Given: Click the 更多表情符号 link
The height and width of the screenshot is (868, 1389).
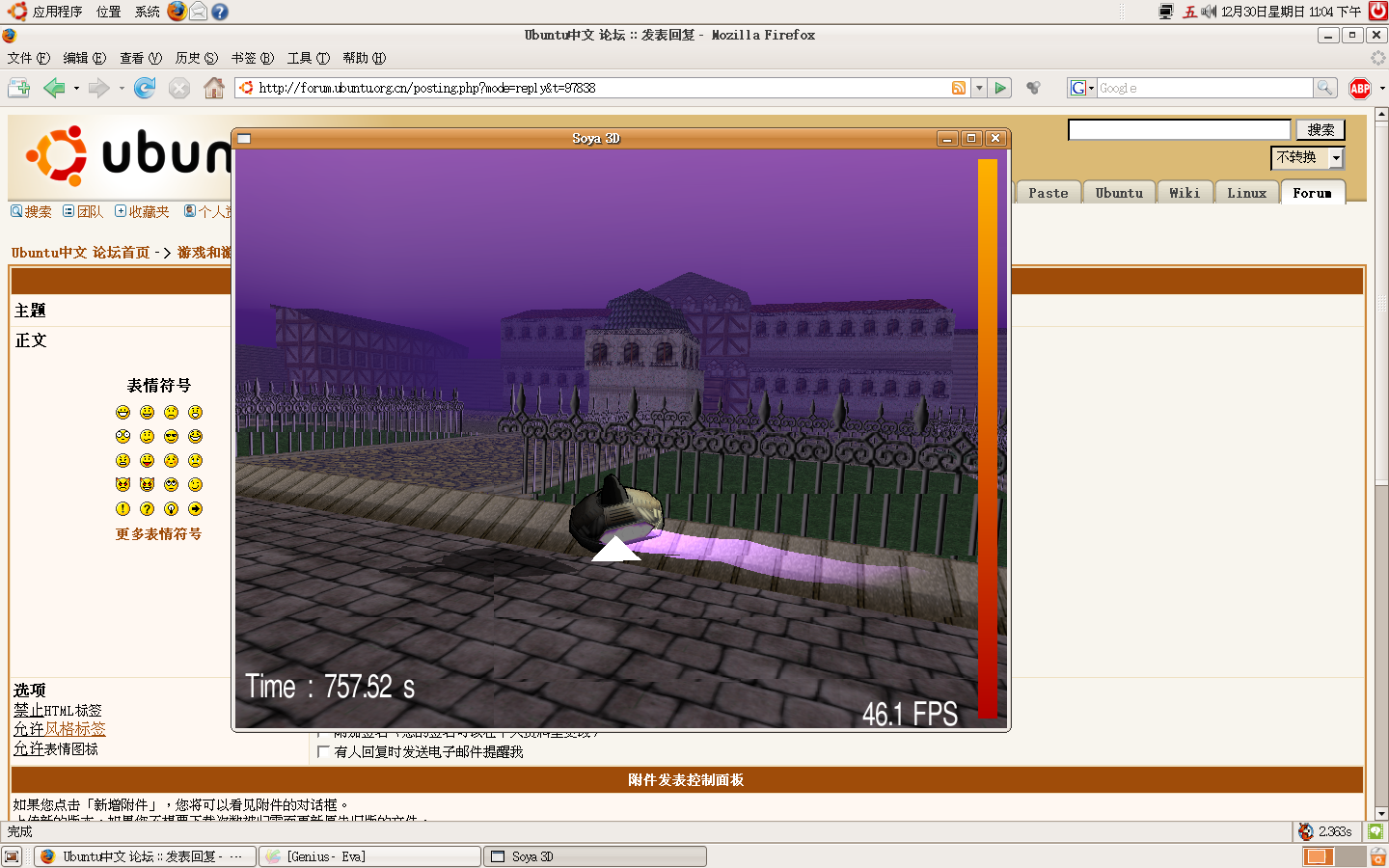Looking at the screenshot, I should click(x=158, y=534).
